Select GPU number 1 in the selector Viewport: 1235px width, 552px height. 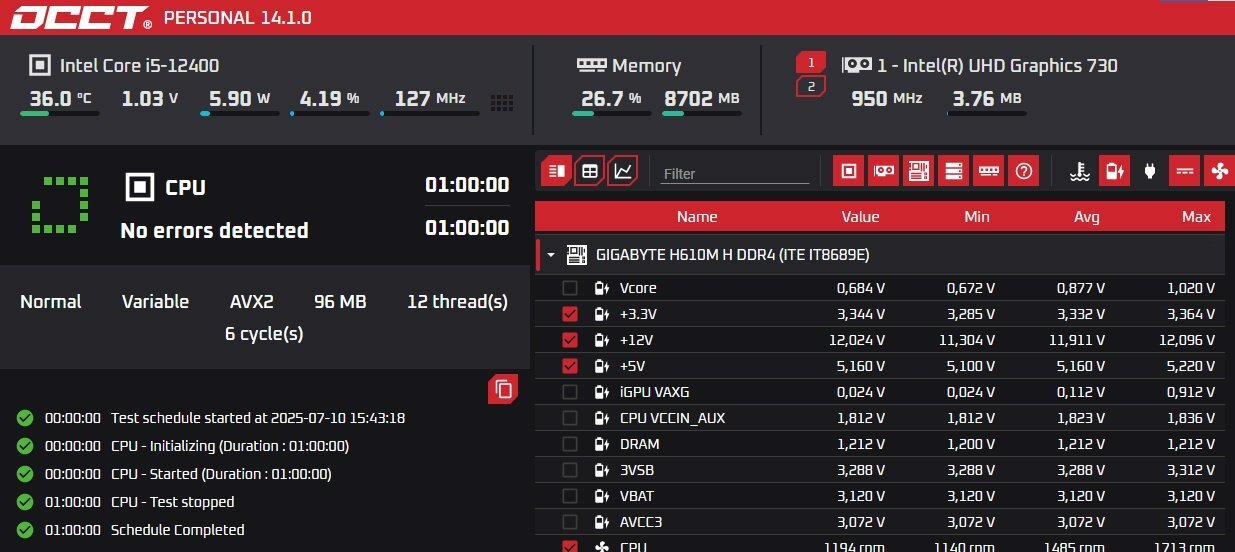[810, 63]
